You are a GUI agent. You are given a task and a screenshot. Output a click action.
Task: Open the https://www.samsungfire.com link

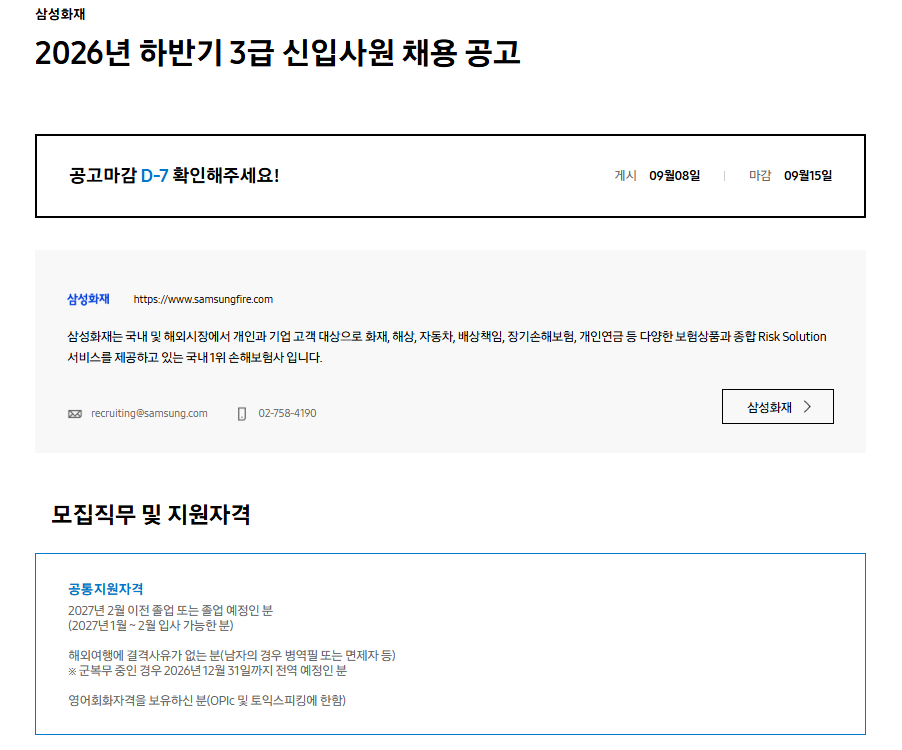click(203, 299)
